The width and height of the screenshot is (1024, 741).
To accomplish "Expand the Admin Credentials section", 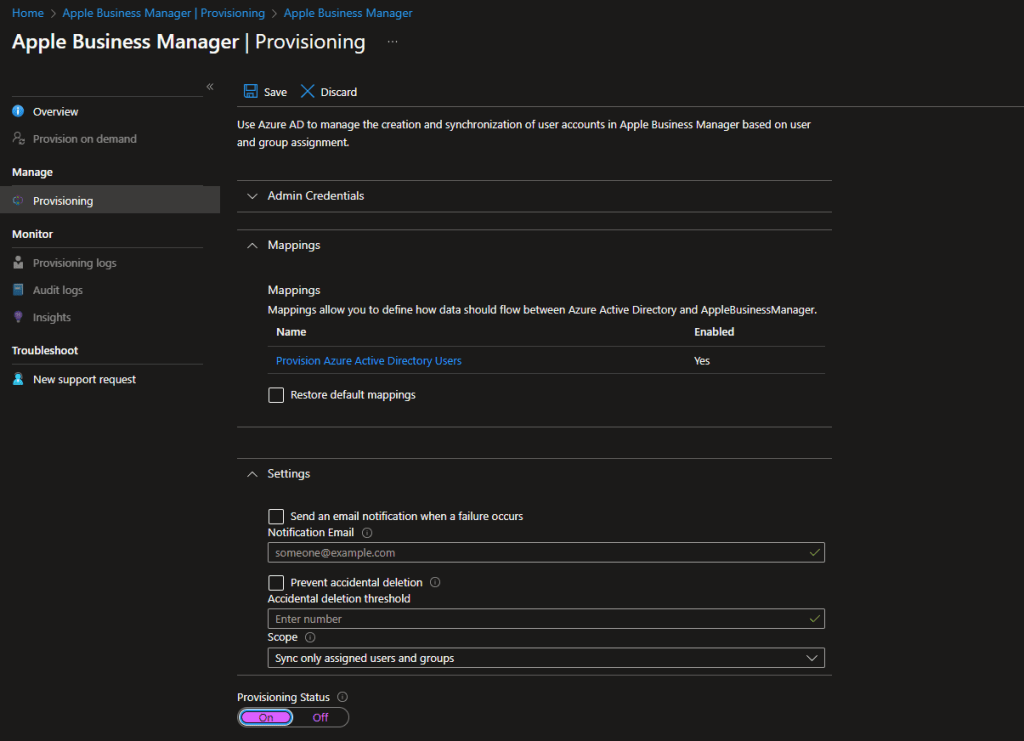I will (252, 196).
